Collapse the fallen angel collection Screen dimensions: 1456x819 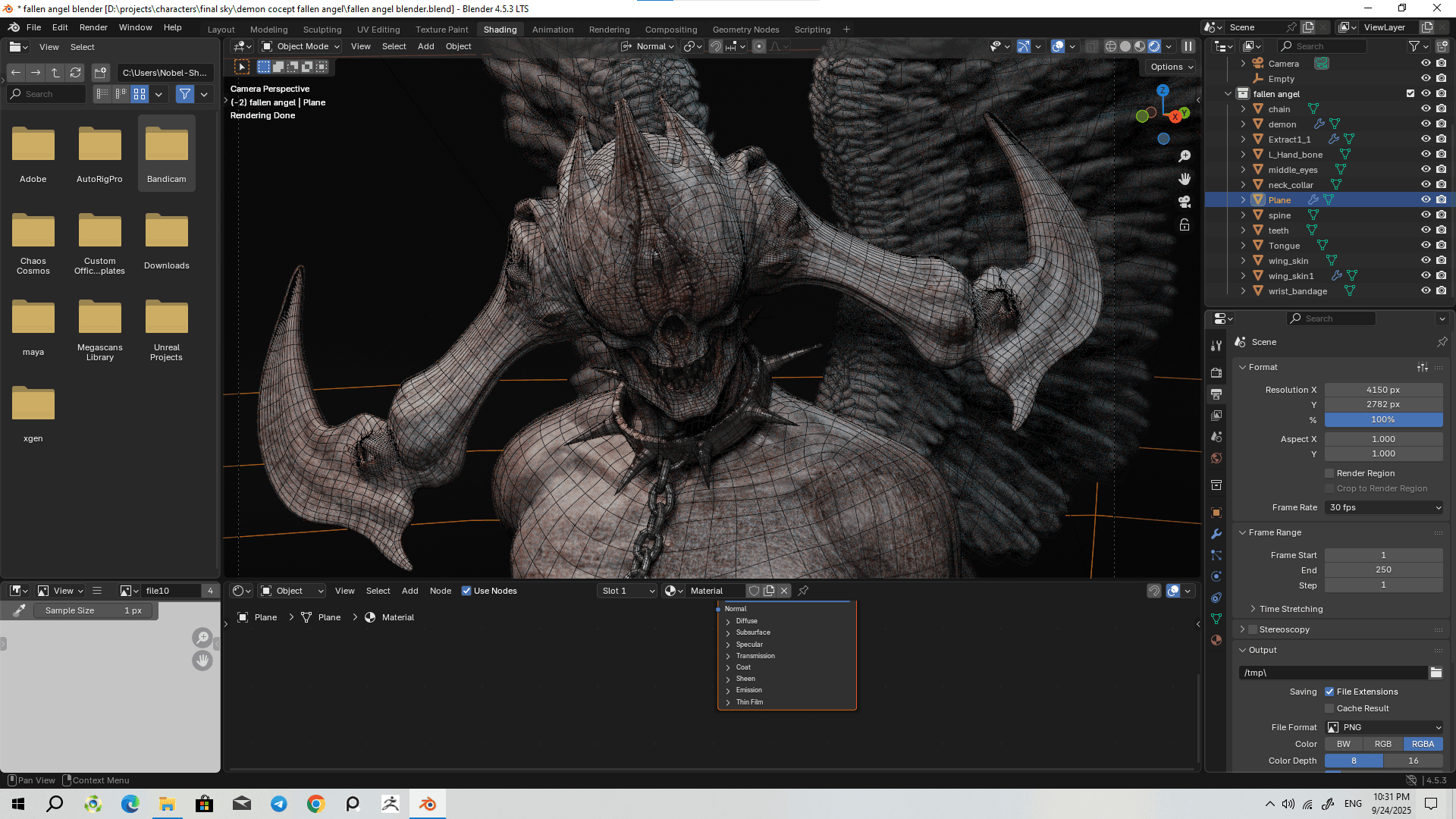coord(1228,94)
